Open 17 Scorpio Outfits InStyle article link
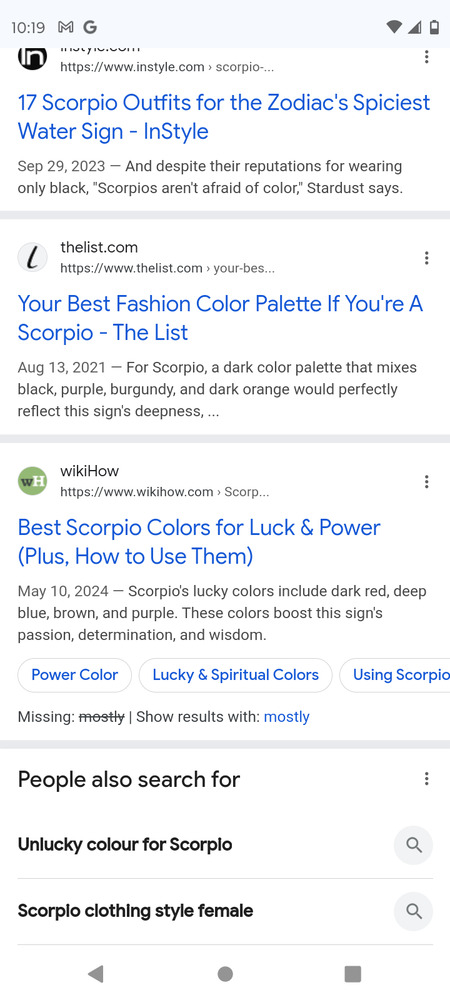This screenshot has height=1000, width=450. click(224, 117)
